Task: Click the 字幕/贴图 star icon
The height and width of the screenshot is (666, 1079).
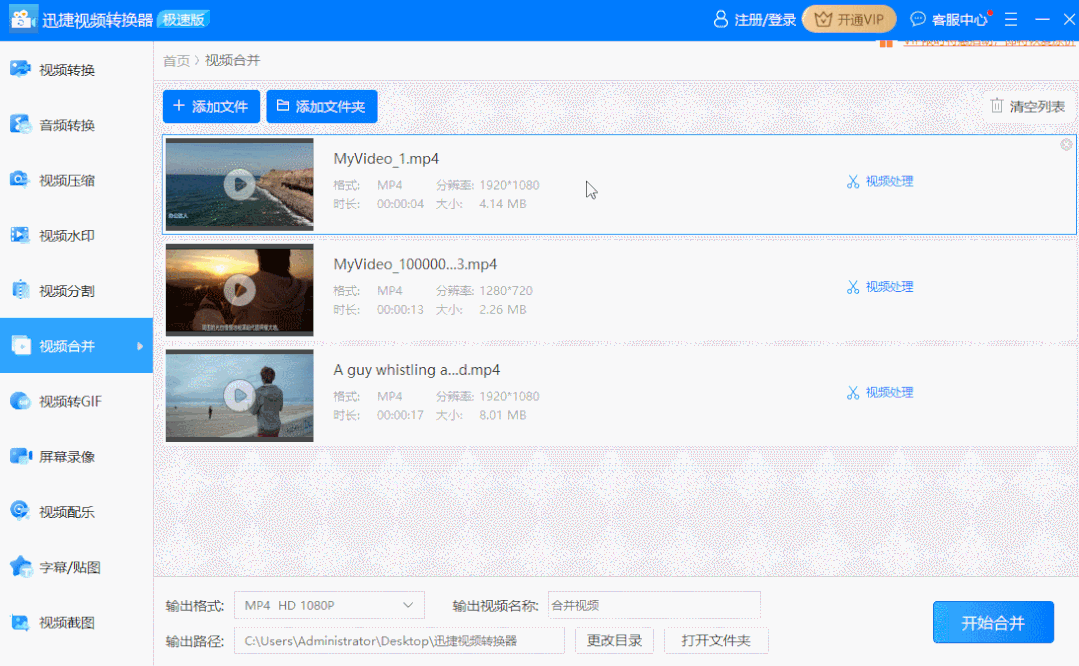Action: pos(21,566)
